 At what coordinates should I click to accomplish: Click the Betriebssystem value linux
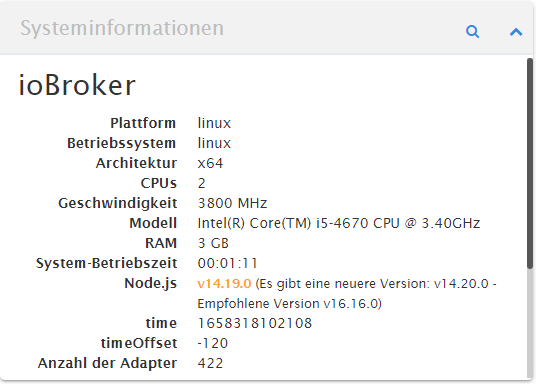click(214, 143)
